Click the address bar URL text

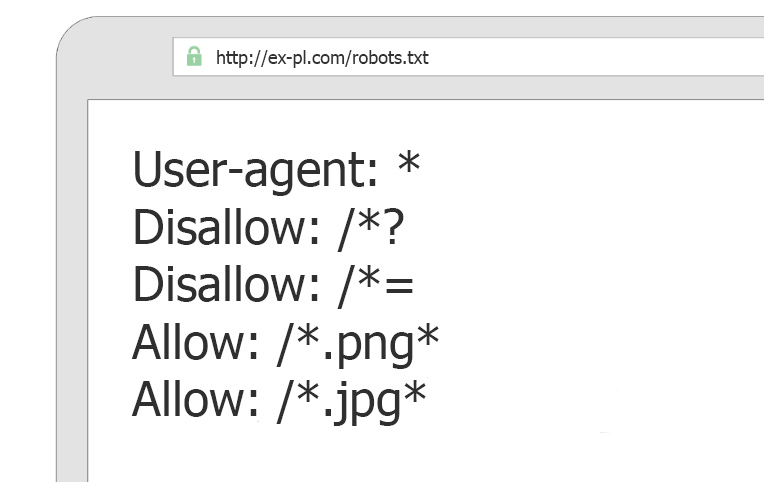click(x=322, y=58)
